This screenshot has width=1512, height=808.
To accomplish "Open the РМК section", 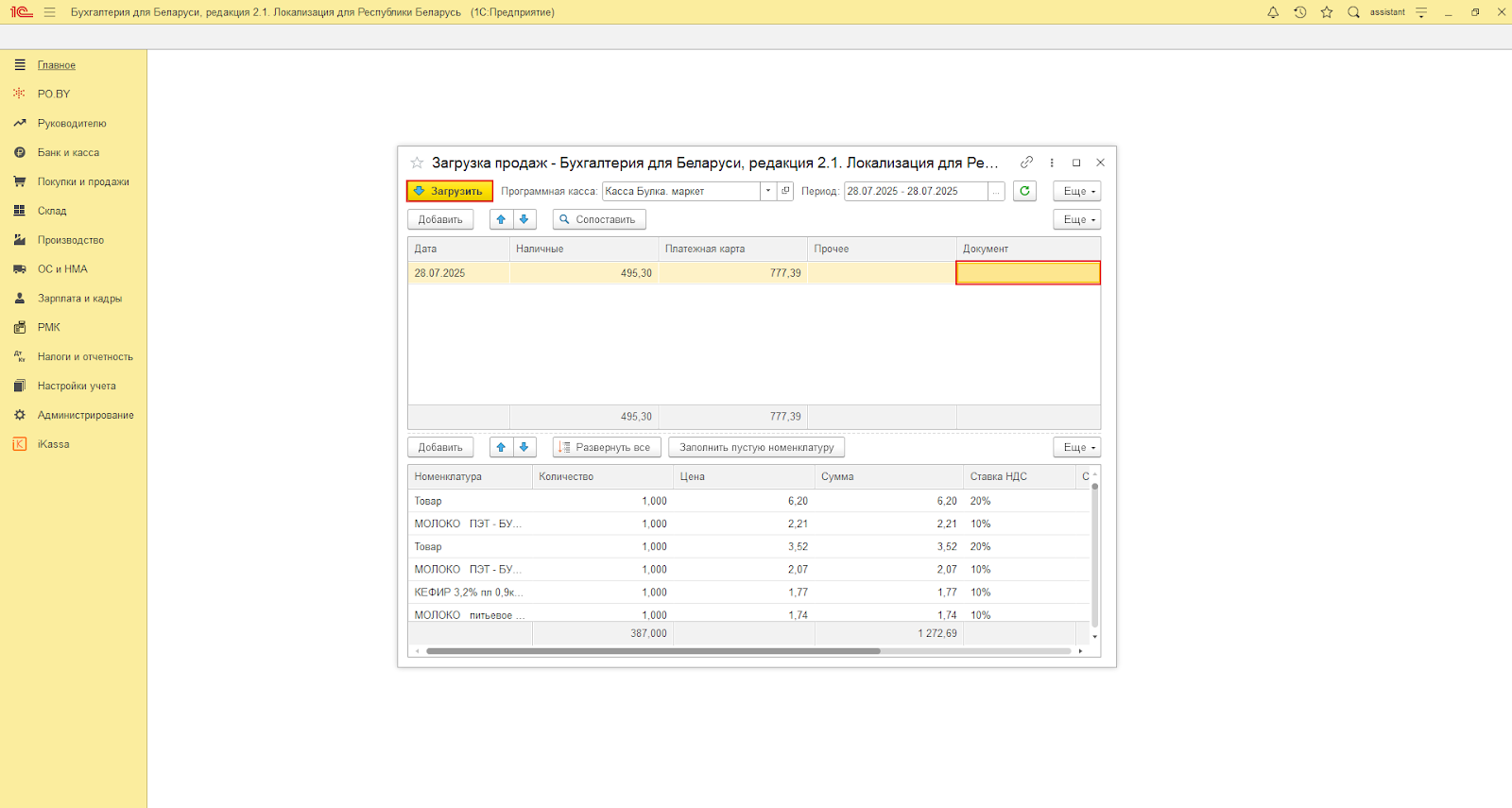I will tap(49, 328).
